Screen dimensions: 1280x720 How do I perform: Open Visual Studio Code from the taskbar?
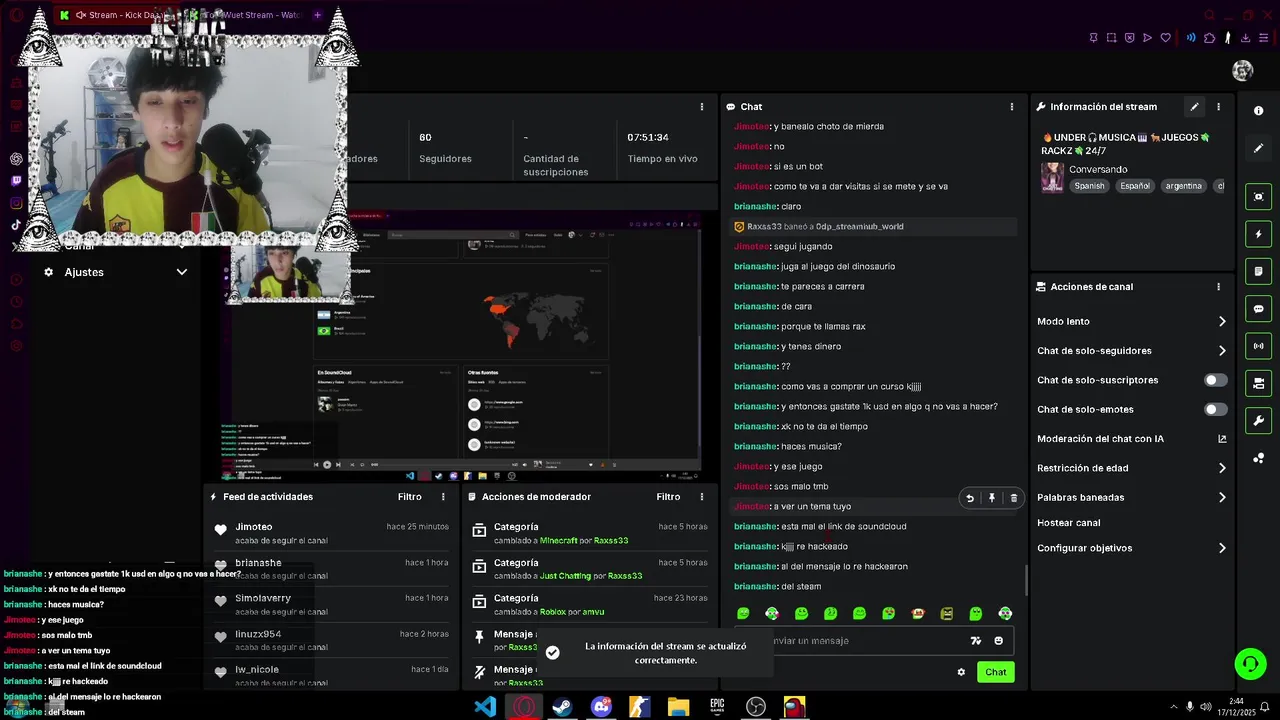pos(485,707)
